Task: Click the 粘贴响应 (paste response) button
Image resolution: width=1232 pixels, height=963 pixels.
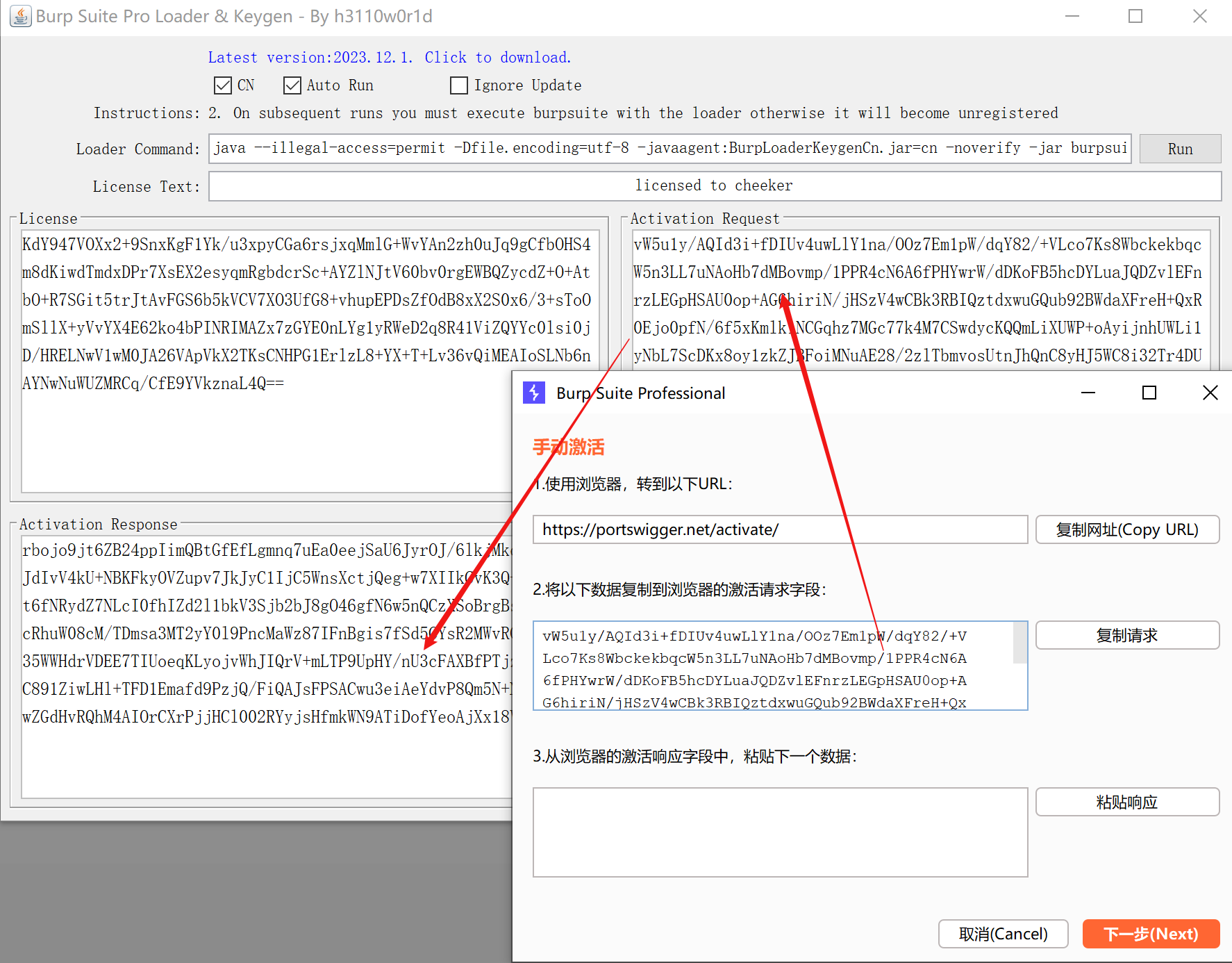Action: tap(1127, 802)
